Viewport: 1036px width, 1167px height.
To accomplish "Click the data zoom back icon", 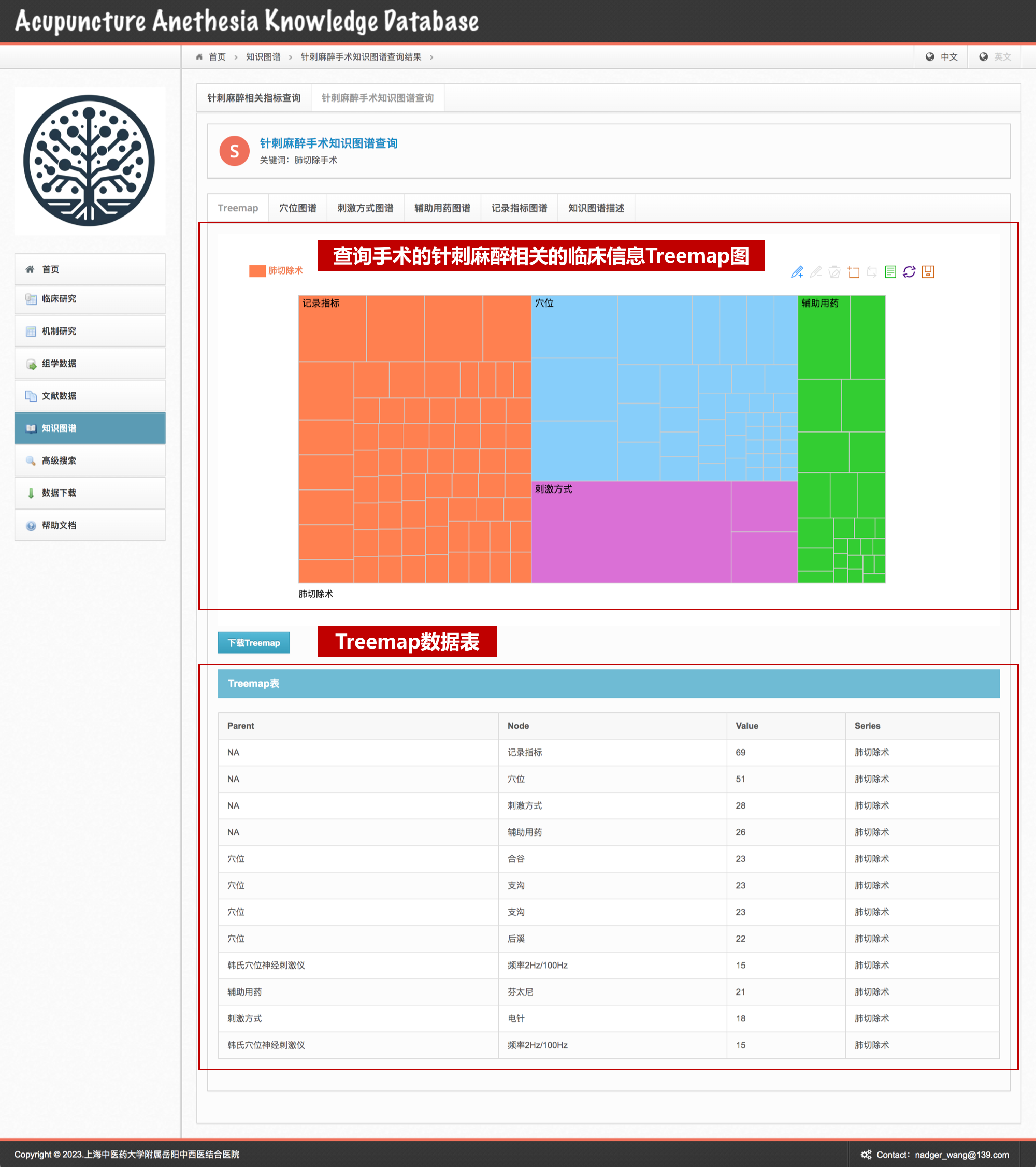I will 871,272.
